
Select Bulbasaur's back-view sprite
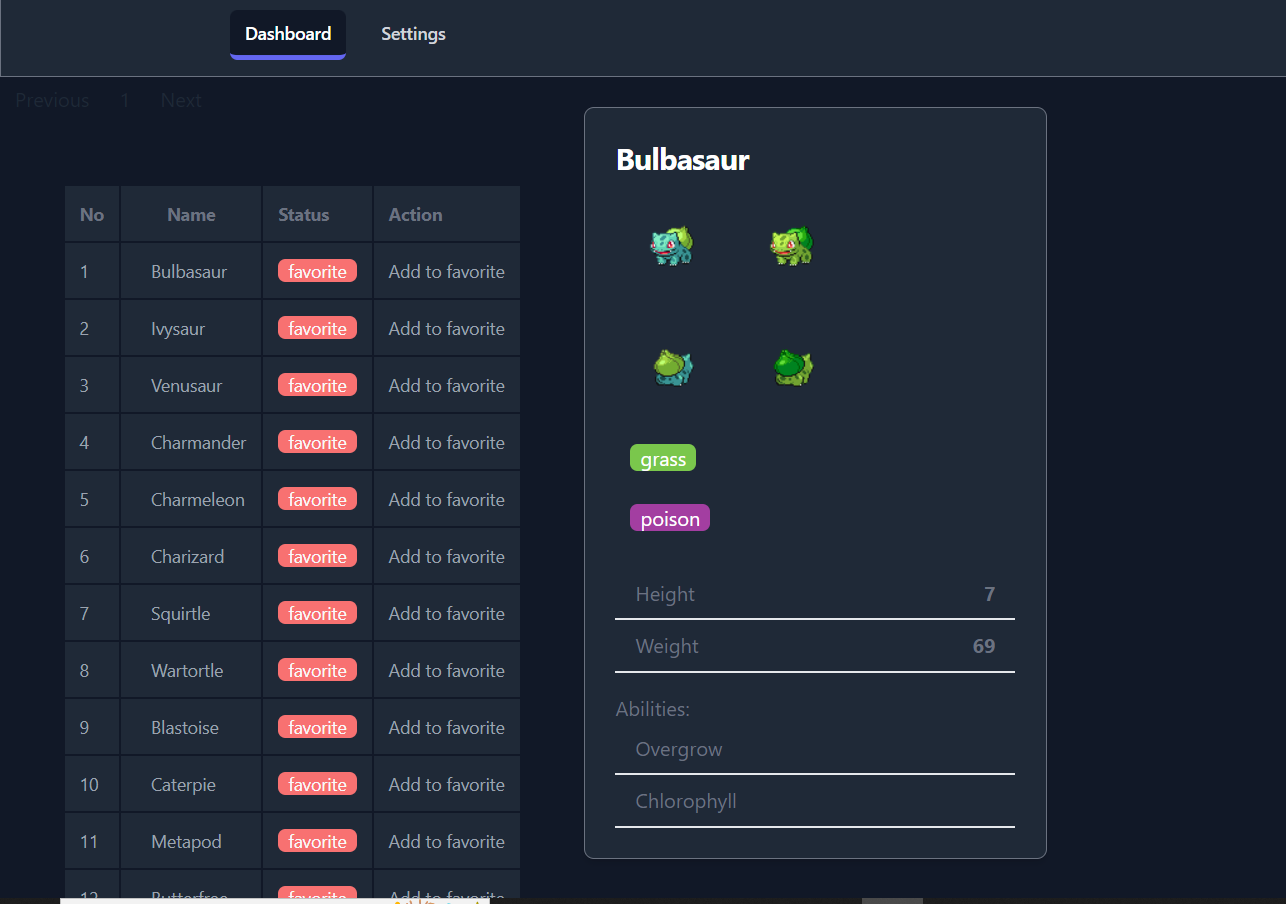click(672, 367)
